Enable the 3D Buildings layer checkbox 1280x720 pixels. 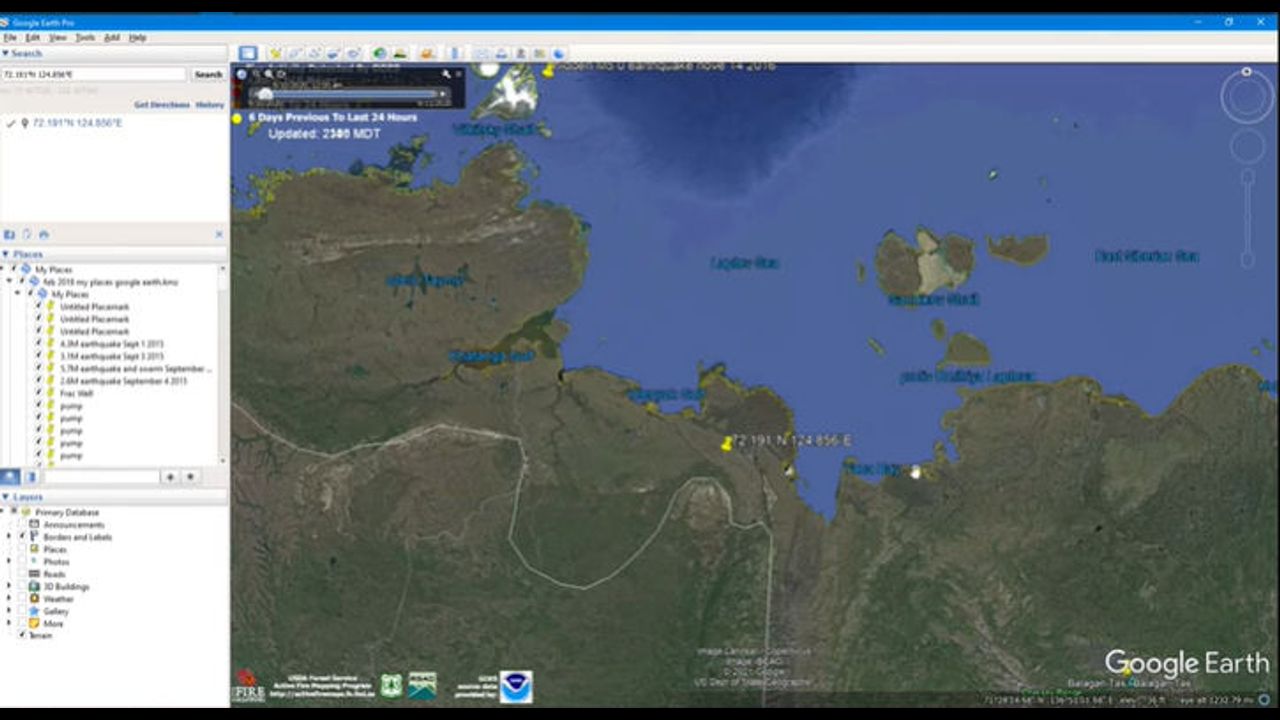coord(22,587)
